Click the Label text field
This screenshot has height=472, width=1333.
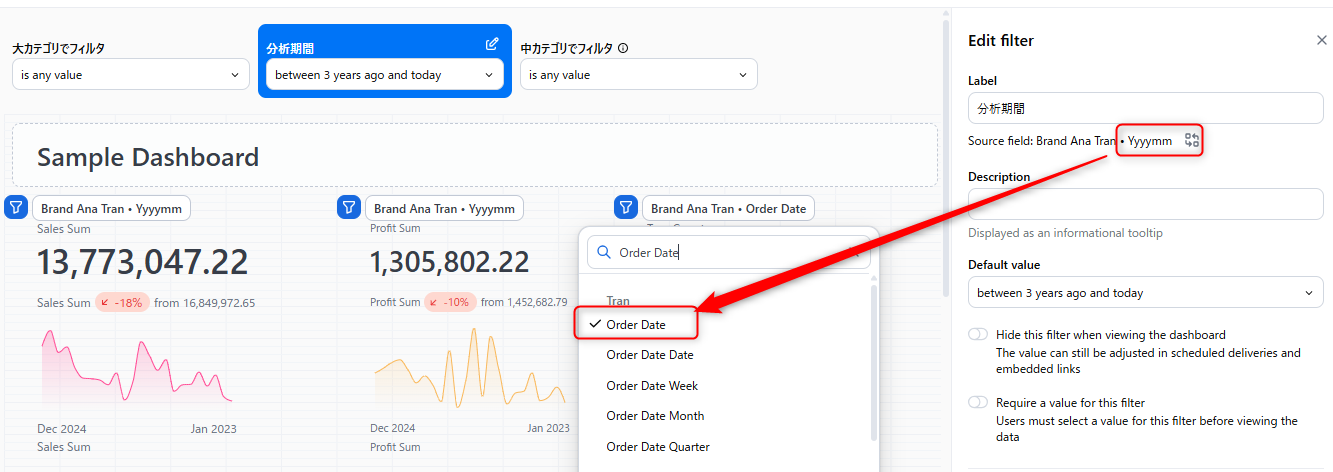tap(1145, 108)
